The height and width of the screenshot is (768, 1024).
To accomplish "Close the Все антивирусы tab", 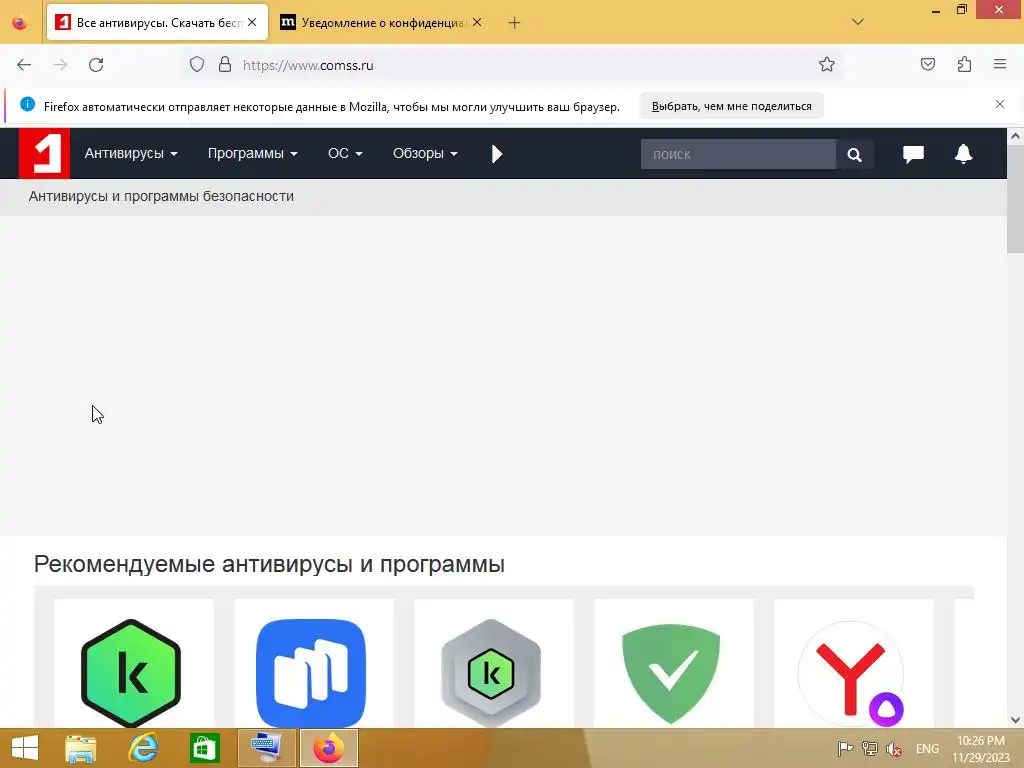I will [252, 22].
